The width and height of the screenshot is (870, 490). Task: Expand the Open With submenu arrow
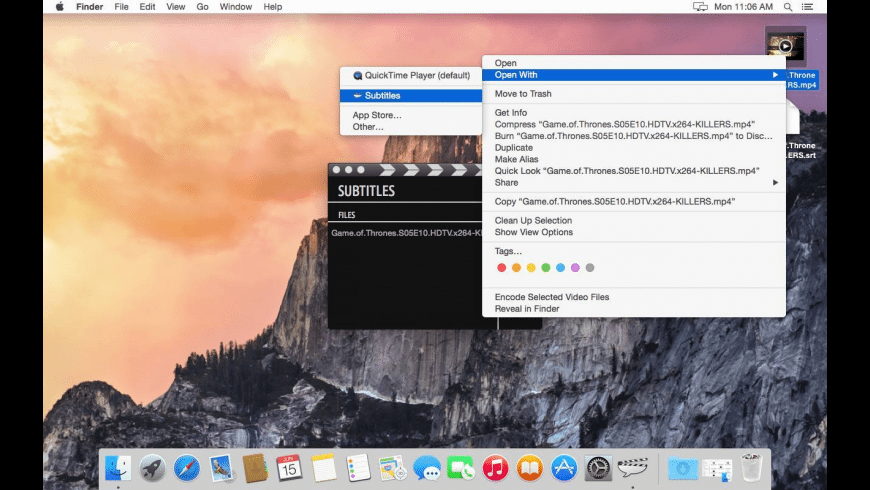775,75
